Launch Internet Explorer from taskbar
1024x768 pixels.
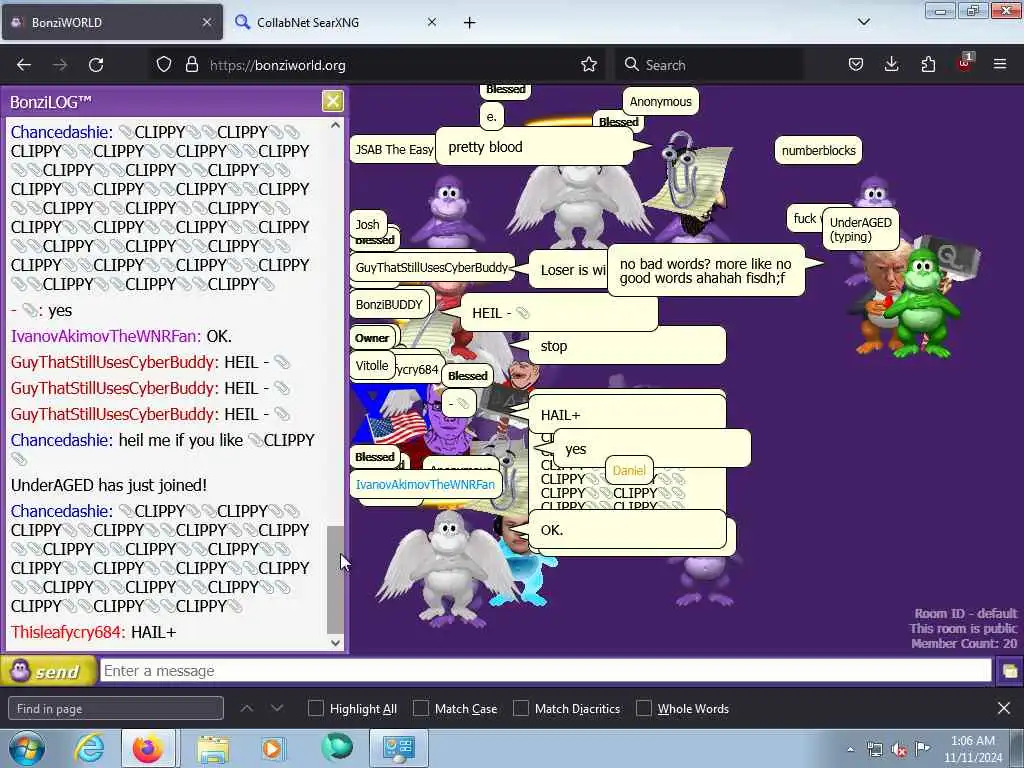pyautogui.click(x=89, y=748)
